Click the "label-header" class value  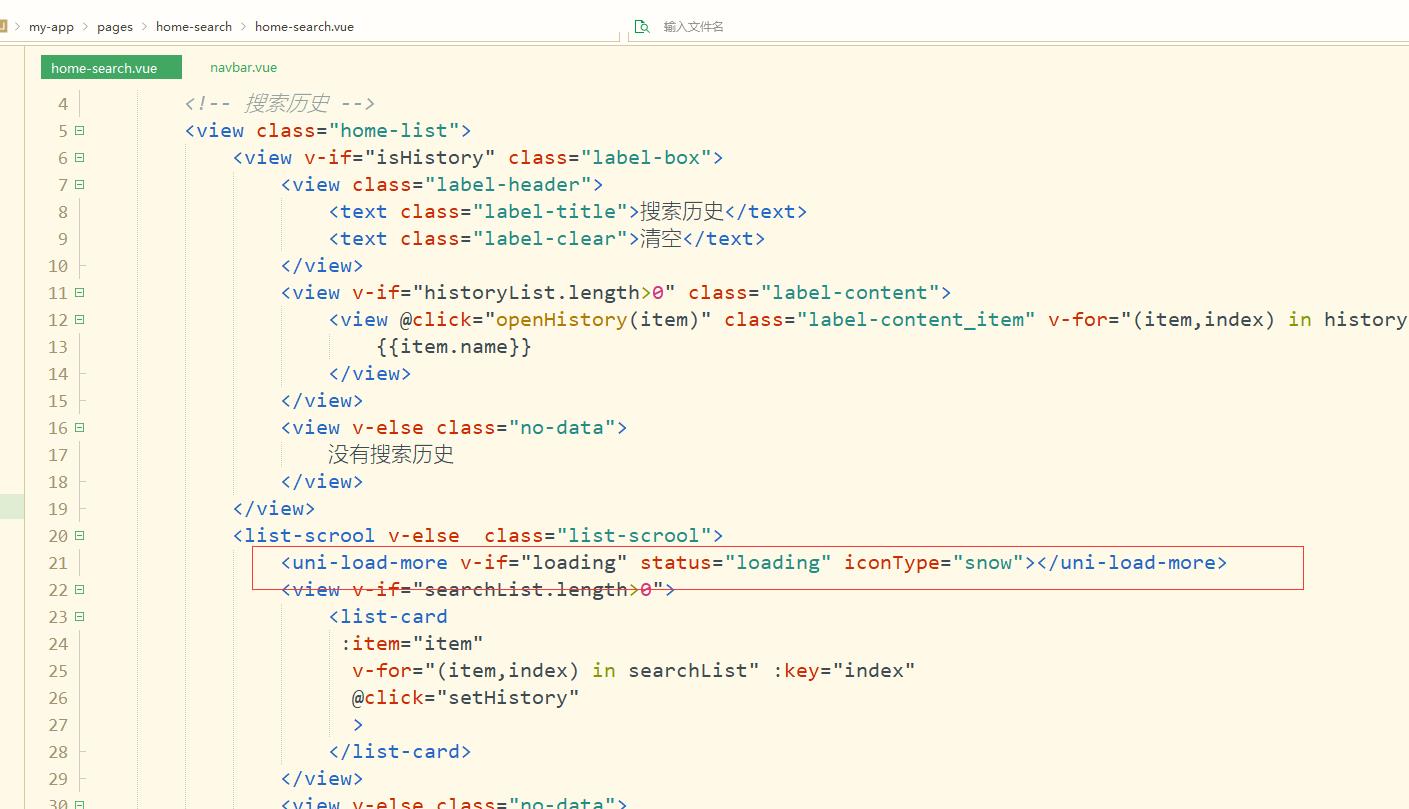point(508,184)
